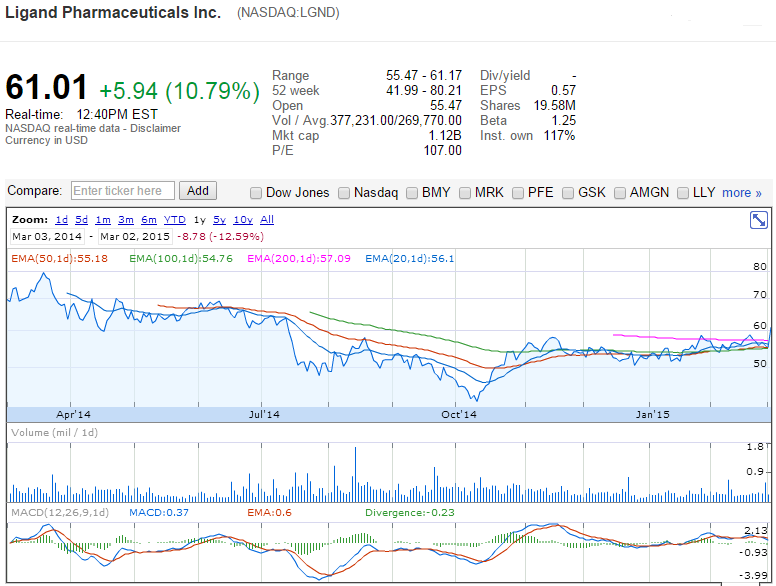Image resolution: width=776 pixels, height=586 pixels.
Task: Click the 52 week range 41.99 - 80.21
Action: point(424,91)
